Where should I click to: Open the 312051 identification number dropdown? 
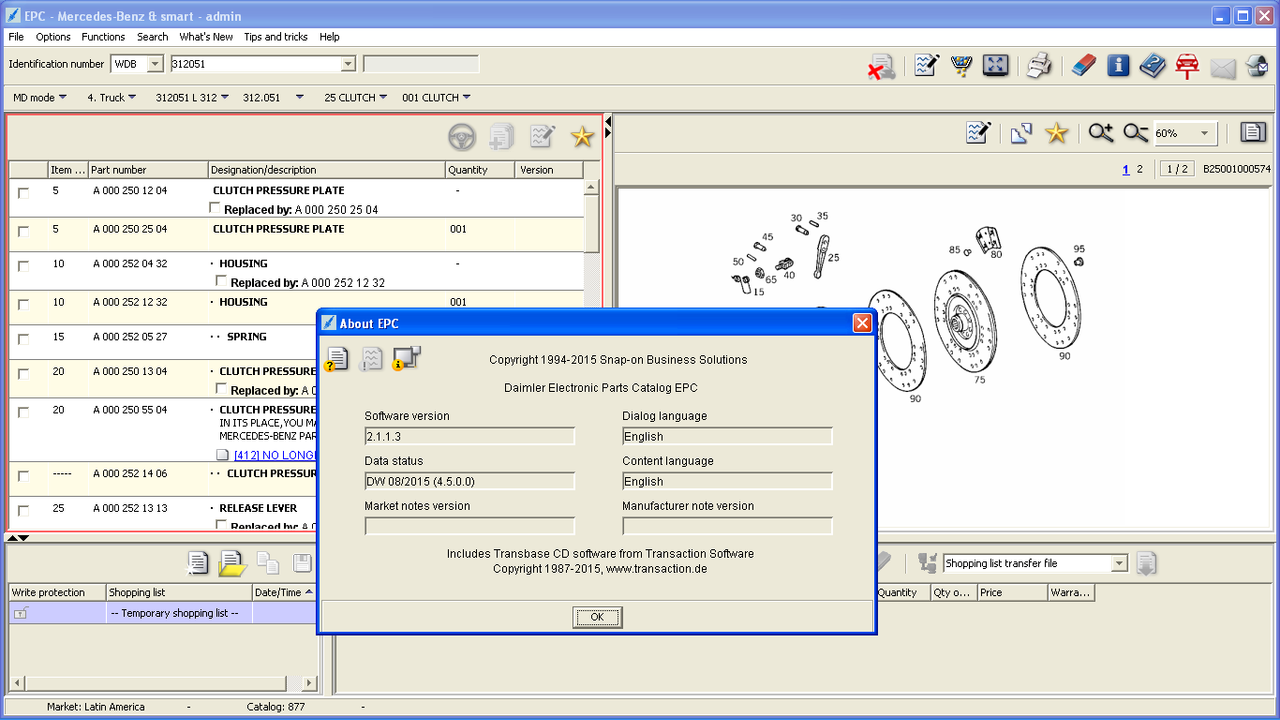[348, 64]
